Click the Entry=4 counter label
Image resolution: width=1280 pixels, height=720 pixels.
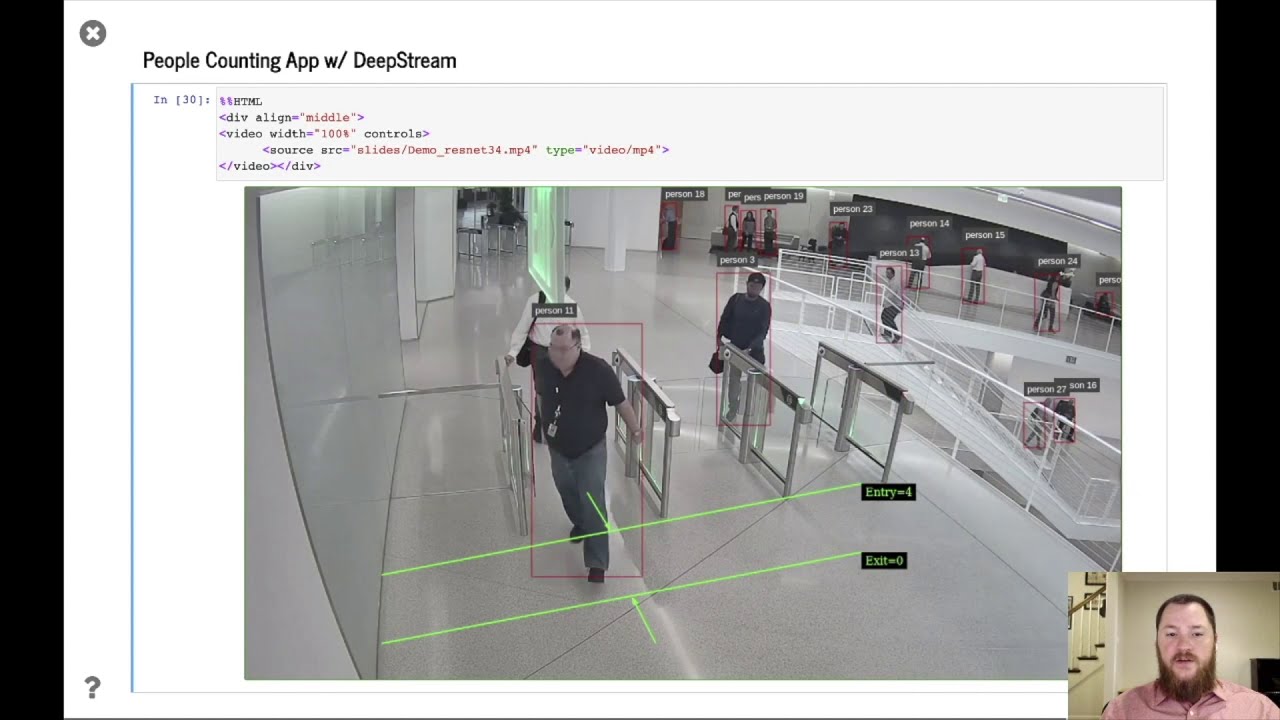point(888,492)
